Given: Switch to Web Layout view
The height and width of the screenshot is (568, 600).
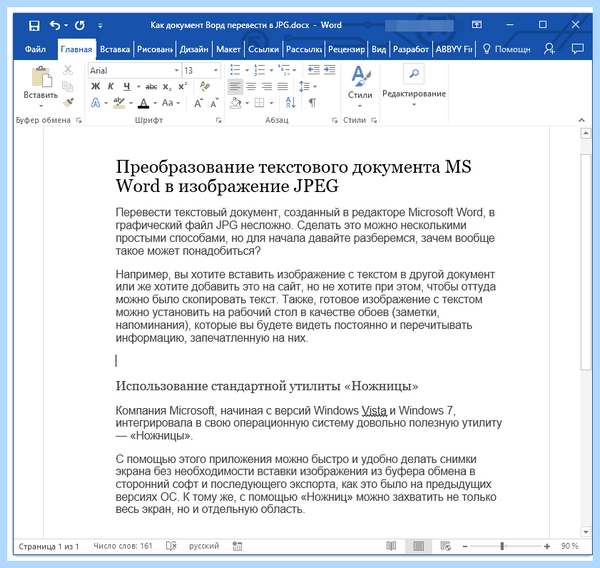Looking at the screenshot, I should tap(445, 546).
